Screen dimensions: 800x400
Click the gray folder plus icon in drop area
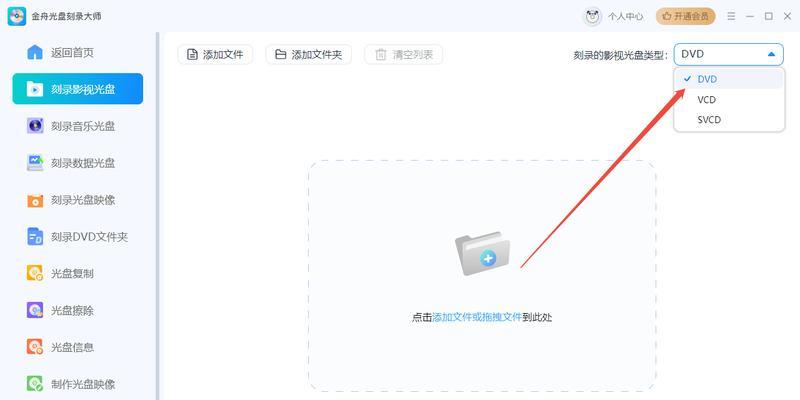(x=483, y=254)
